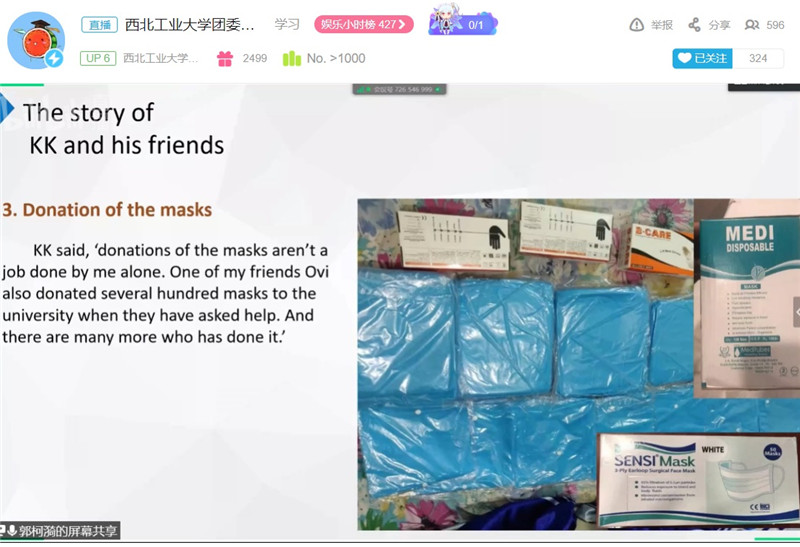Expand the 娱乐小时榜 427 ranking pill
800x547 pixels.
click(x=363, y=24)
